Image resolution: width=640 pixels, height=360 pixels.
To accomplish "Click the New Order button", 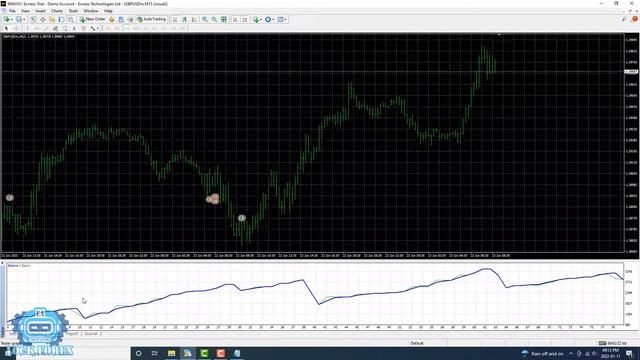I will (x=93, y=19).
